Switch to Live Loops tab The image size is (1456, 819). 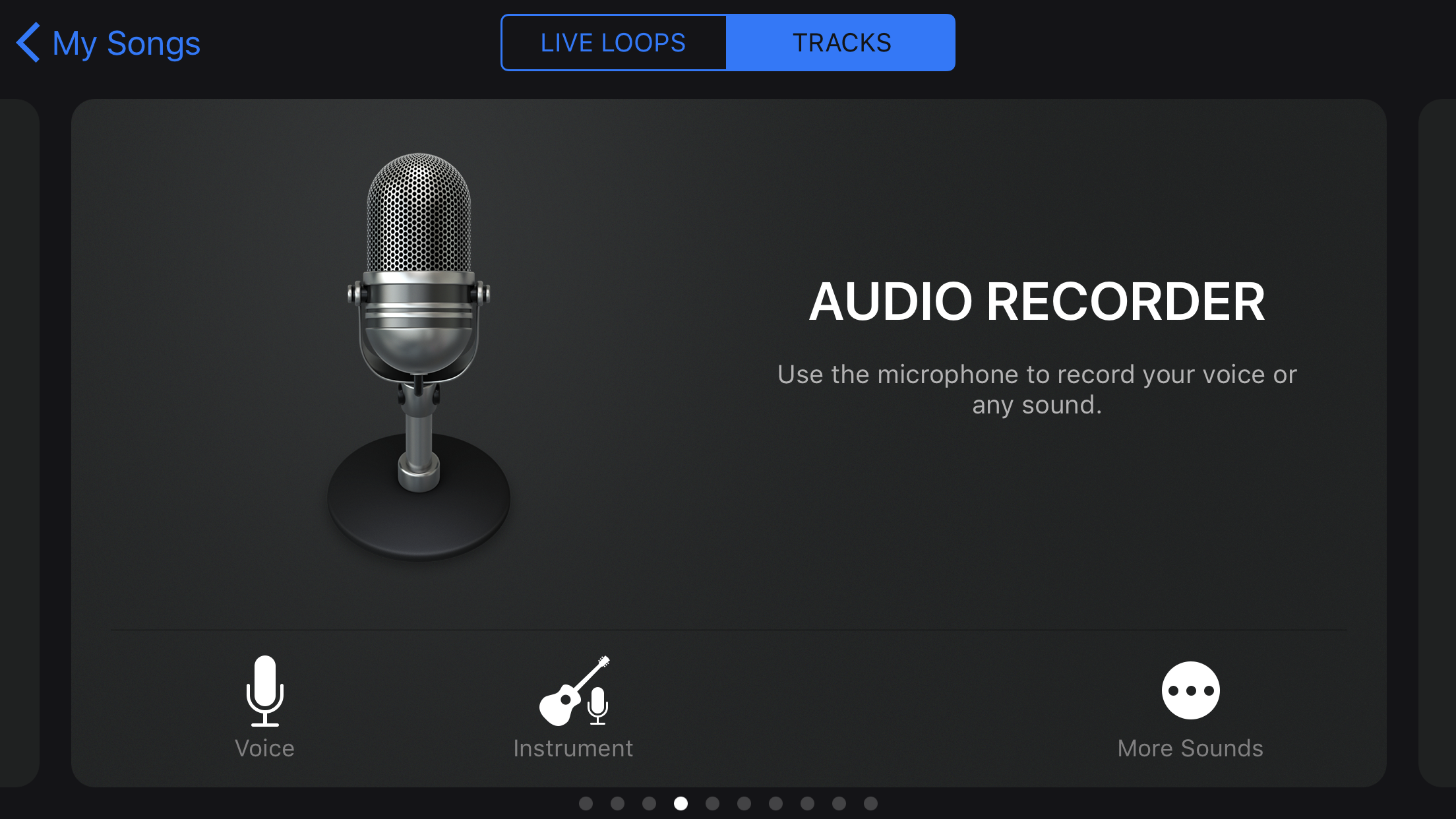point(613,43)
